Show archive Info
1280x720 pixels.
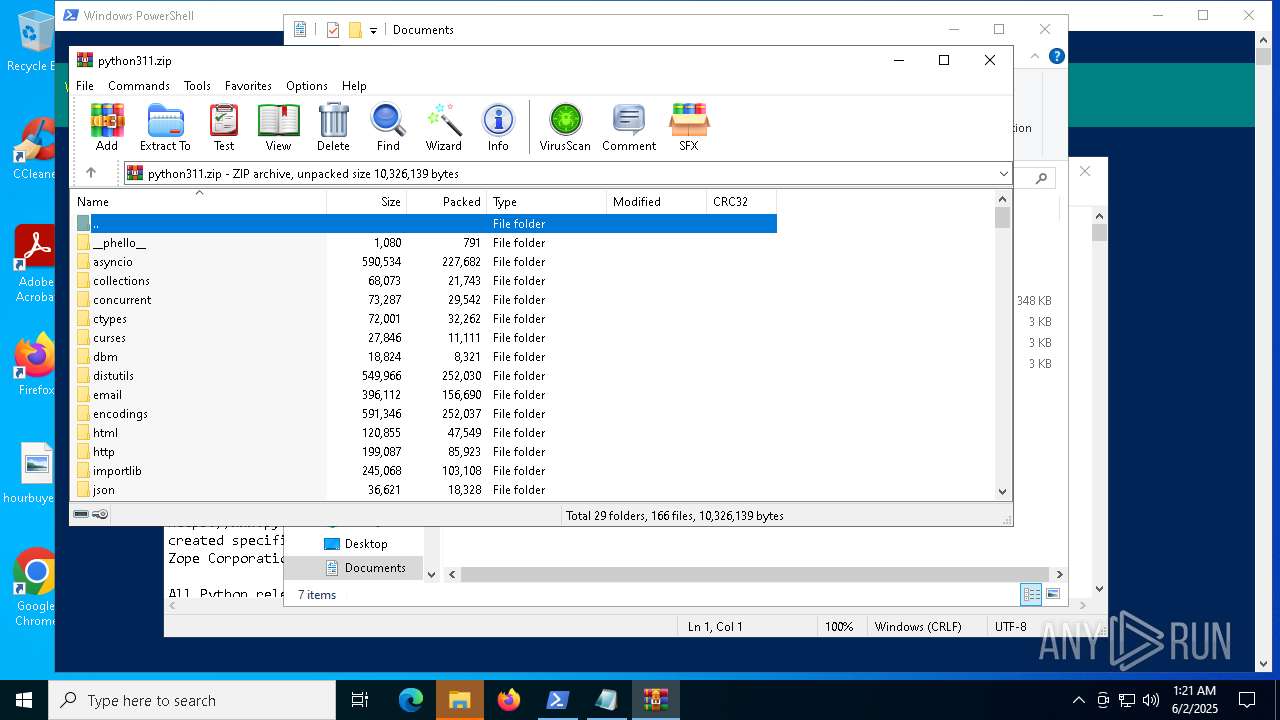click(x=498, y=127)
